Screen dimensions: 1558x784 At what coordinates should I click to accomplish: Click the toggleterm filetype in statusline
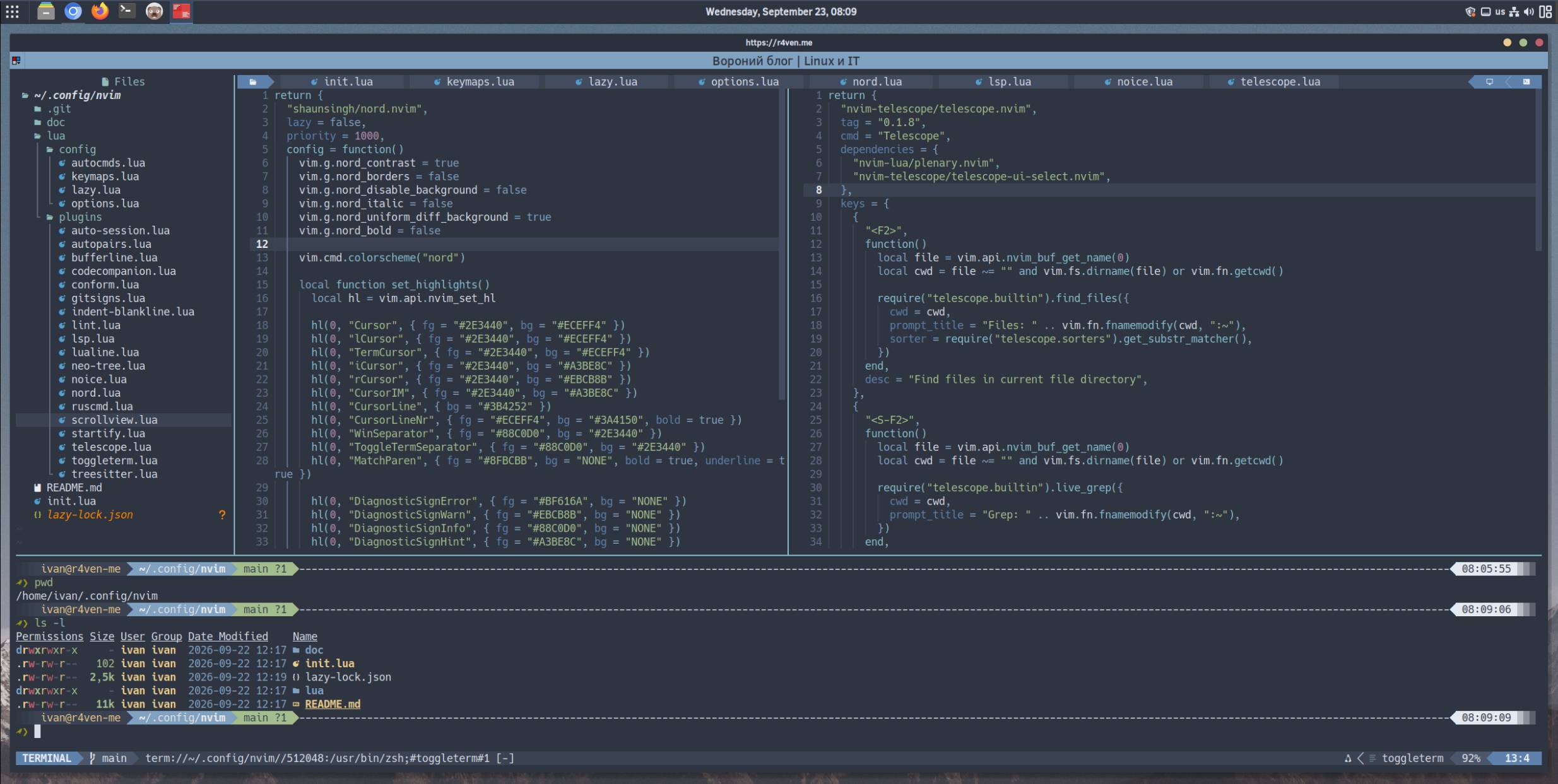(x=1412, y=758)
